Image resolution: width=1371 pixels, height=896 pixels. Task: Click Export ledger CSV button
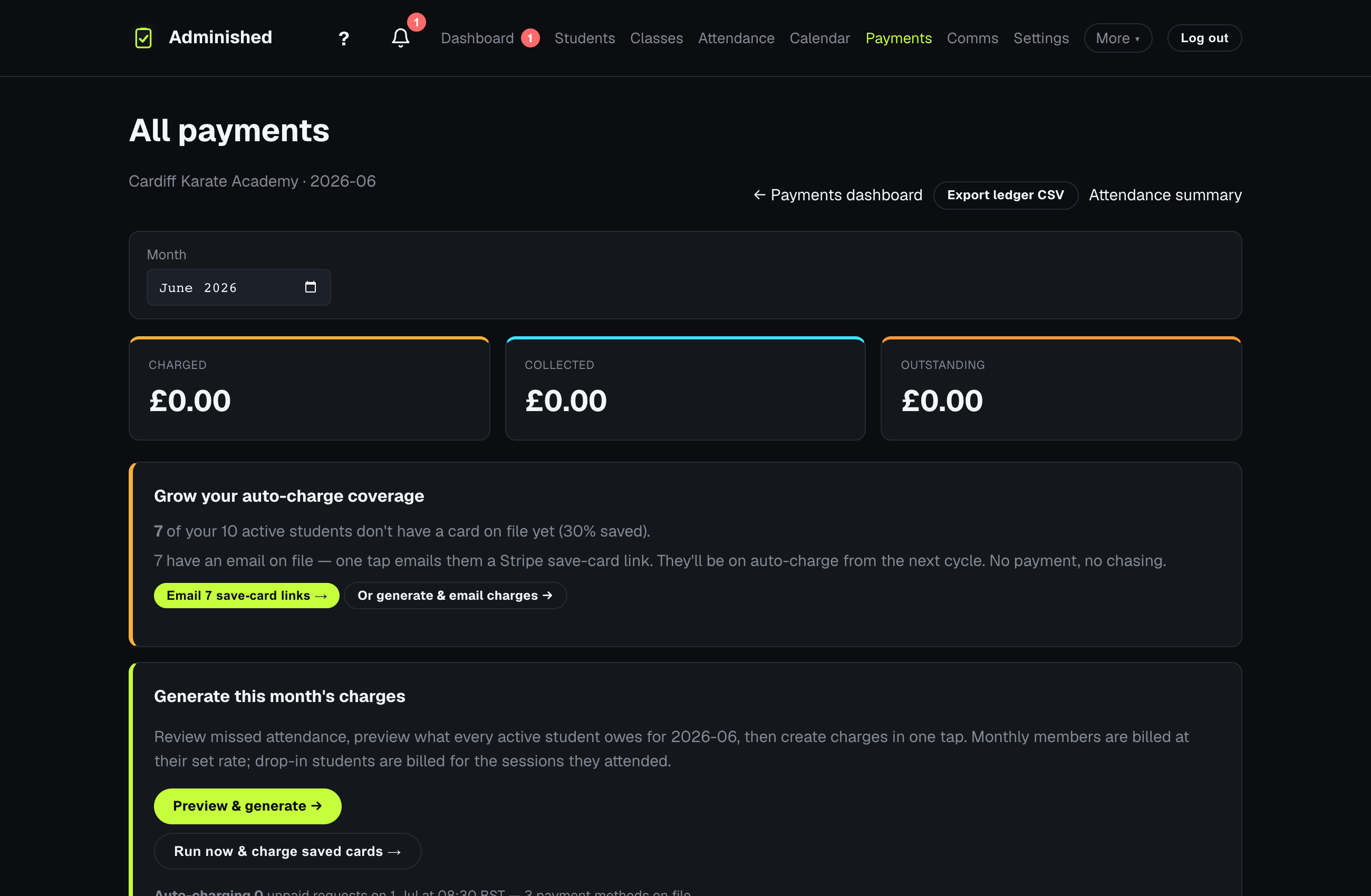click(x=1005, y=195)
